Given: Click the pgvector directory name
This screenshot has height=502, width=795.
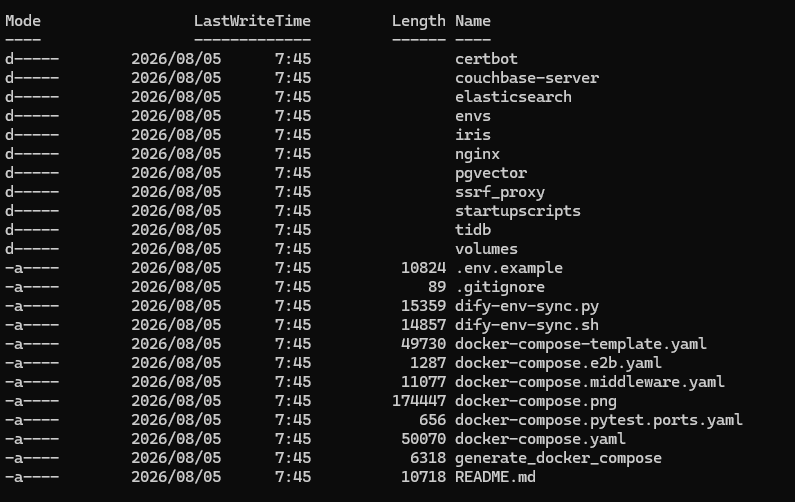Looking at the screenshot, I should 491,173.
